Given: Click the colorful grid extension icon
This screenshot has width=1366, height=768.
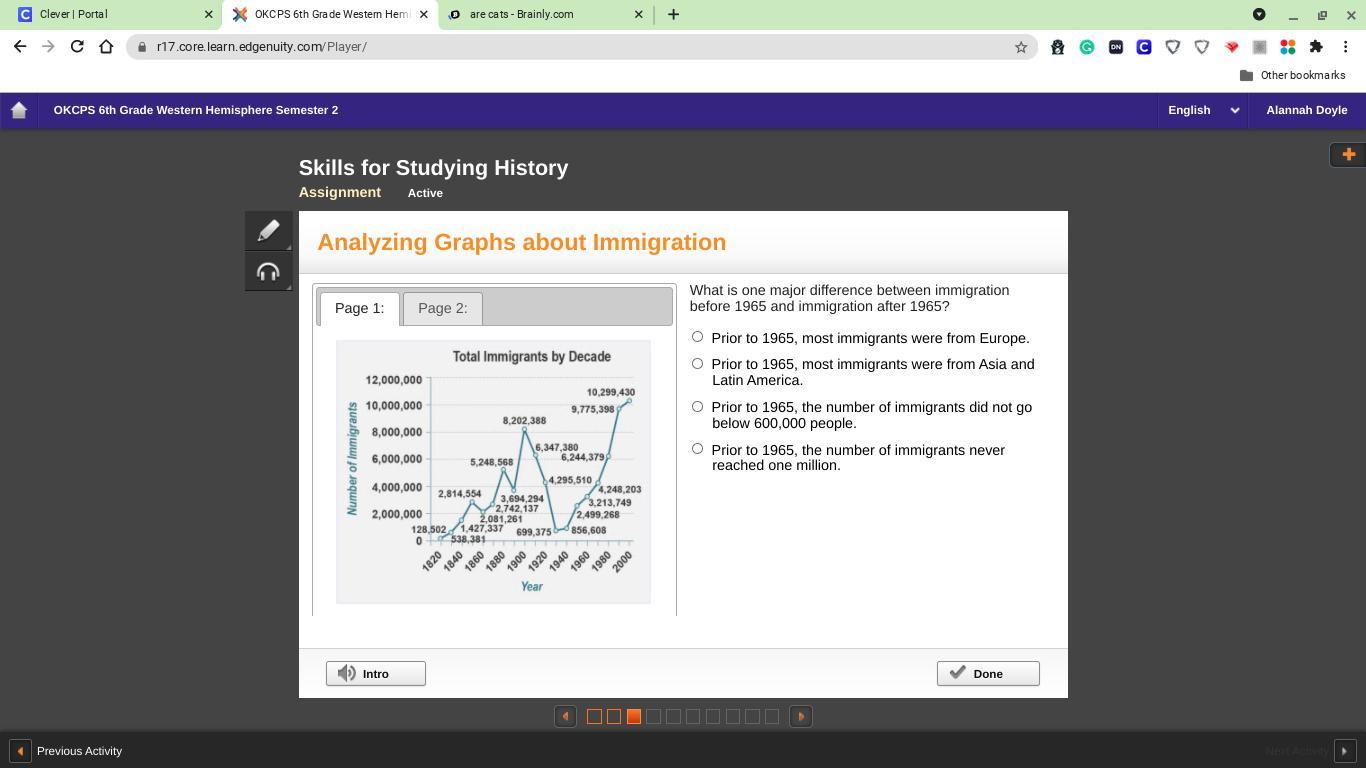Looking at the screenshot, I should [1288, 47].
